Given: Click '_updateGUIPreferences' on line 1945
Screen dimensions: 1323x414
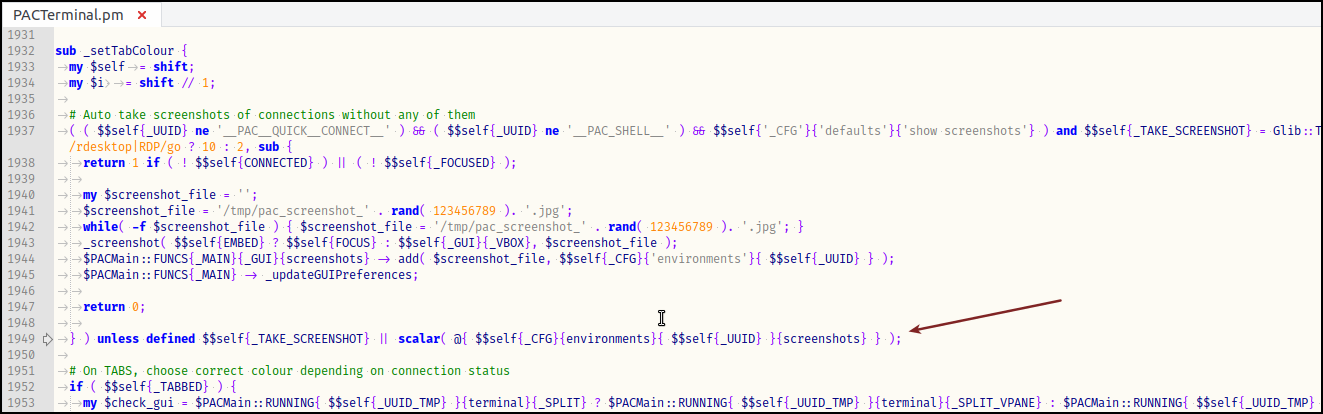Looking at the screenshot, I should tap(339, 274).
